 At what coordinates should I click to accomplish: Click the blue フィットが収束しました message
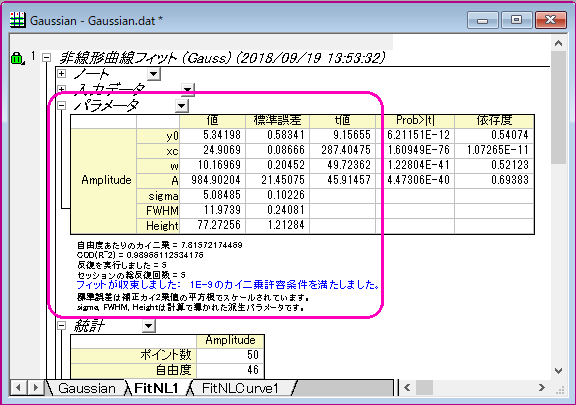pyautogui.click(x=228, y=285)
